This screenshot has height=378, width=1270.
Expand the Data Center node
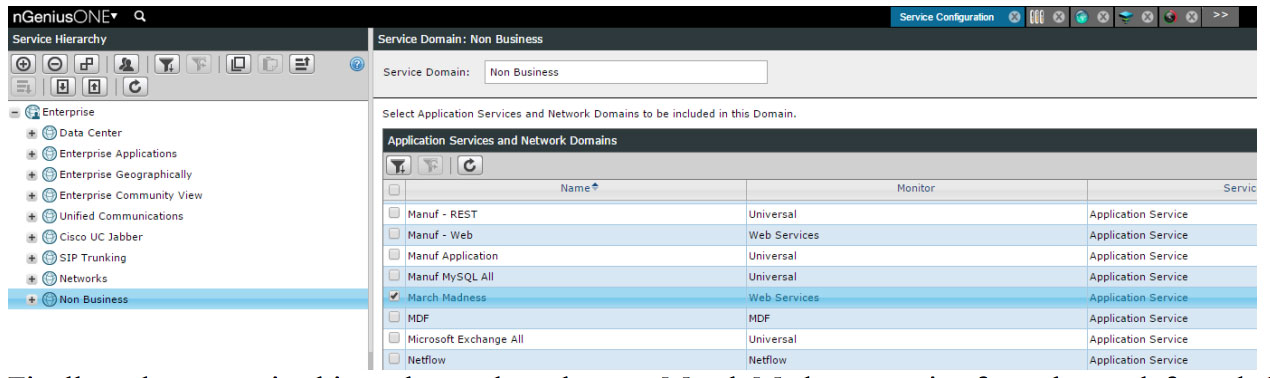click(x=32, y=133)
